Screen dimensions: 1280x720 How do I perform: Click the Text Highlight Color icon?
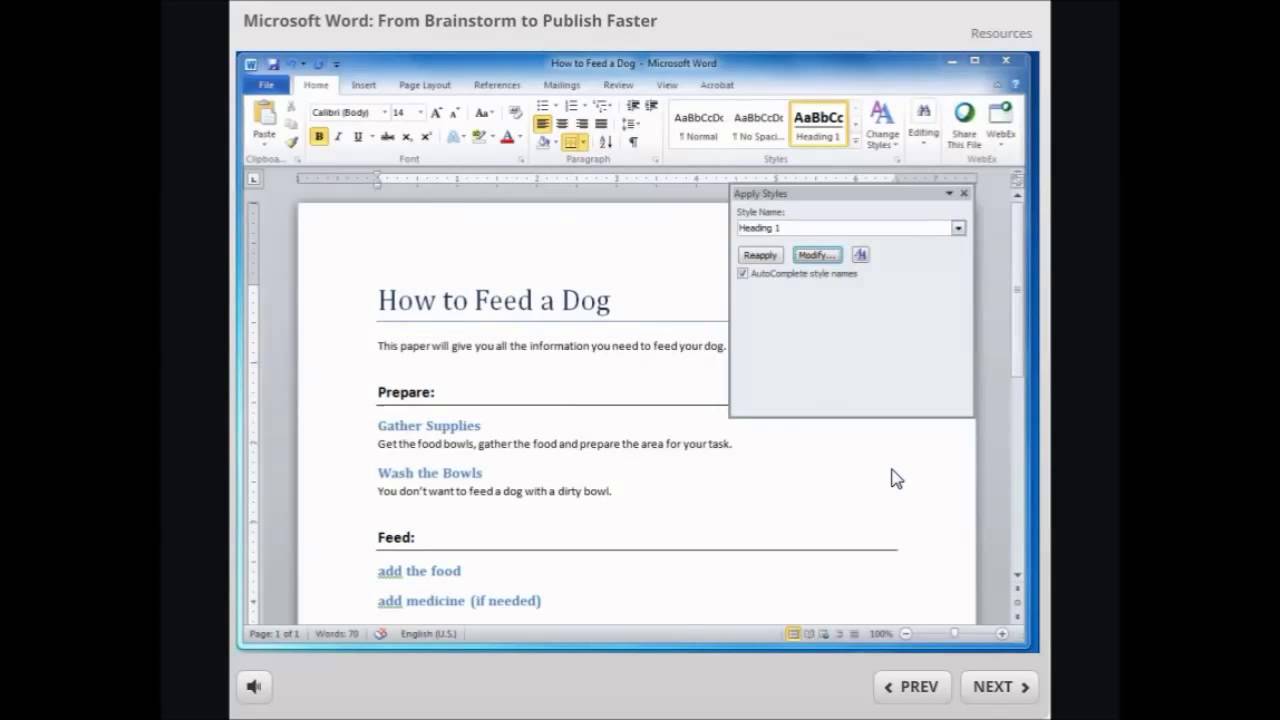(x=479, y=137)
